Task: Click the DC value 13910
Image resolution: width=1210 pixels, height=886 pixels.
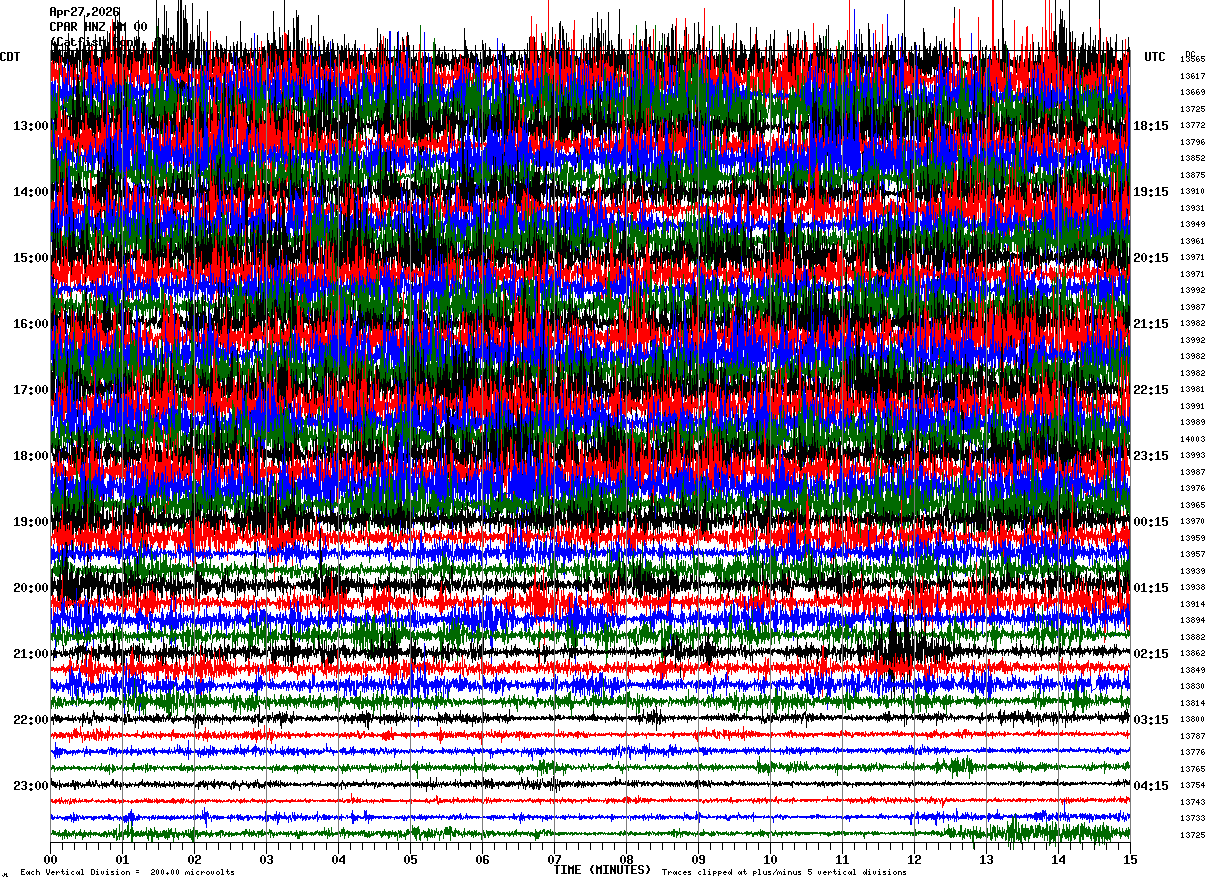Action: coord(1192,192)
